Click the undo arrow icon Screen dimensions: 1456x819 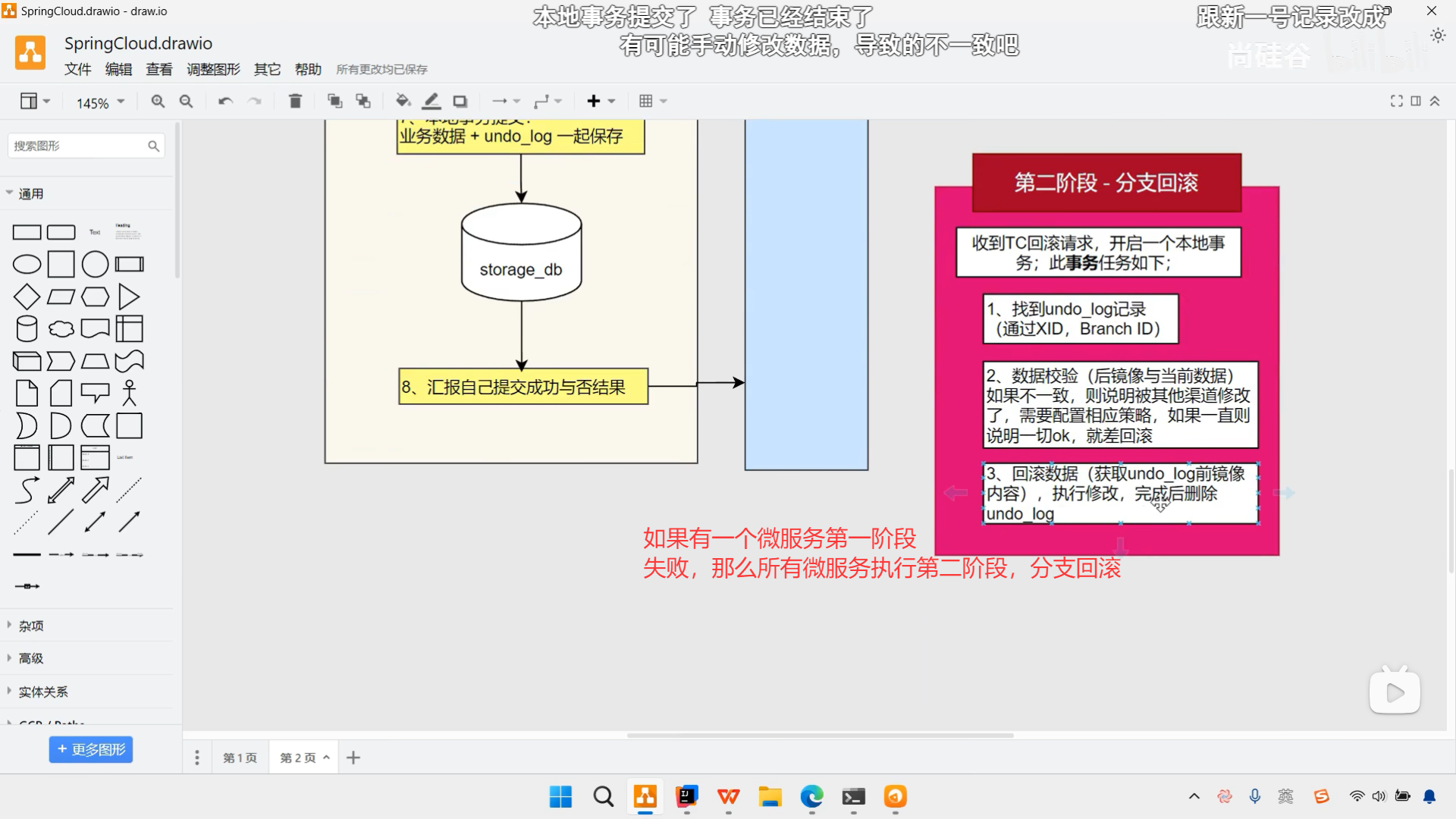(225, 101)
